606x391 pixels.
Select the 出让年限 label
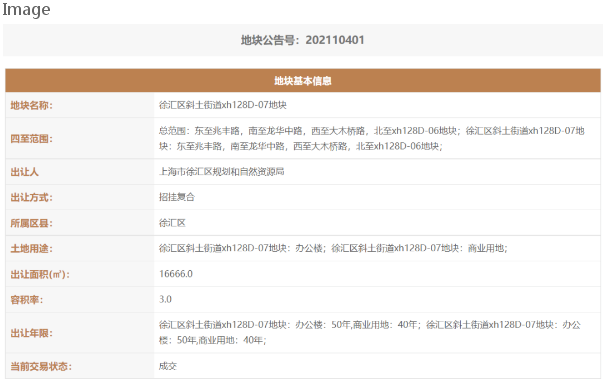31,333
